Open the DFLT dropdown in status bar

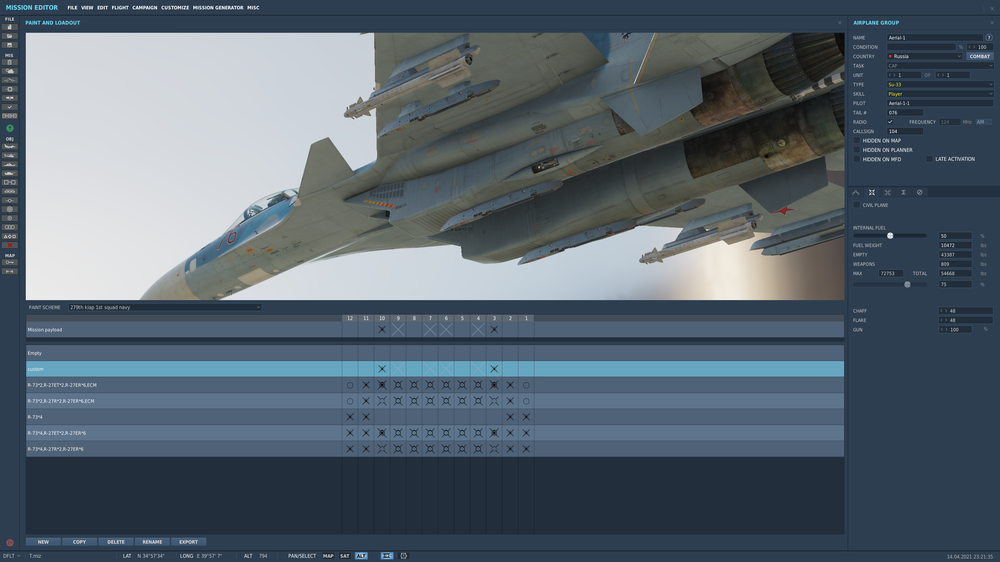[11, 556]
